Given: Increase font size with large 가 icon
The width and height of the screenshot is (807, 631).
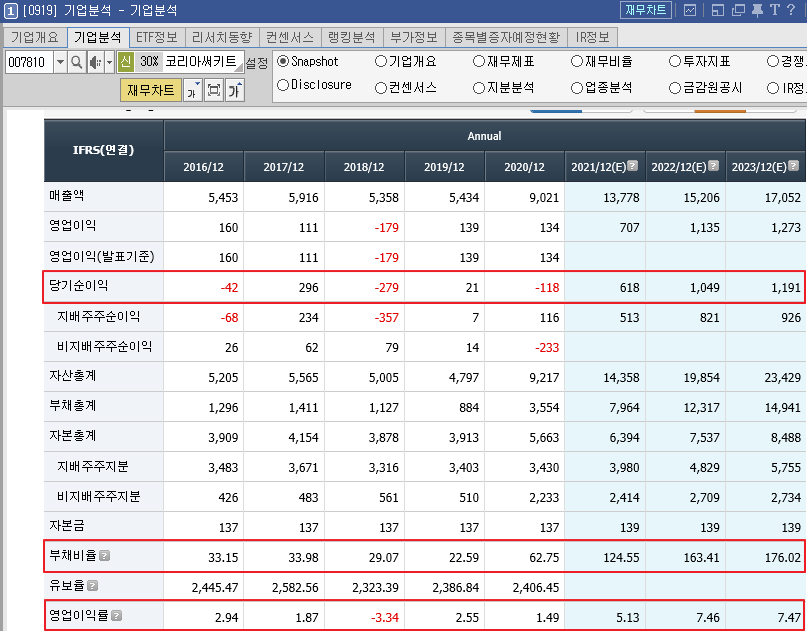Looking at the screenshot, I should pos(235,91).
